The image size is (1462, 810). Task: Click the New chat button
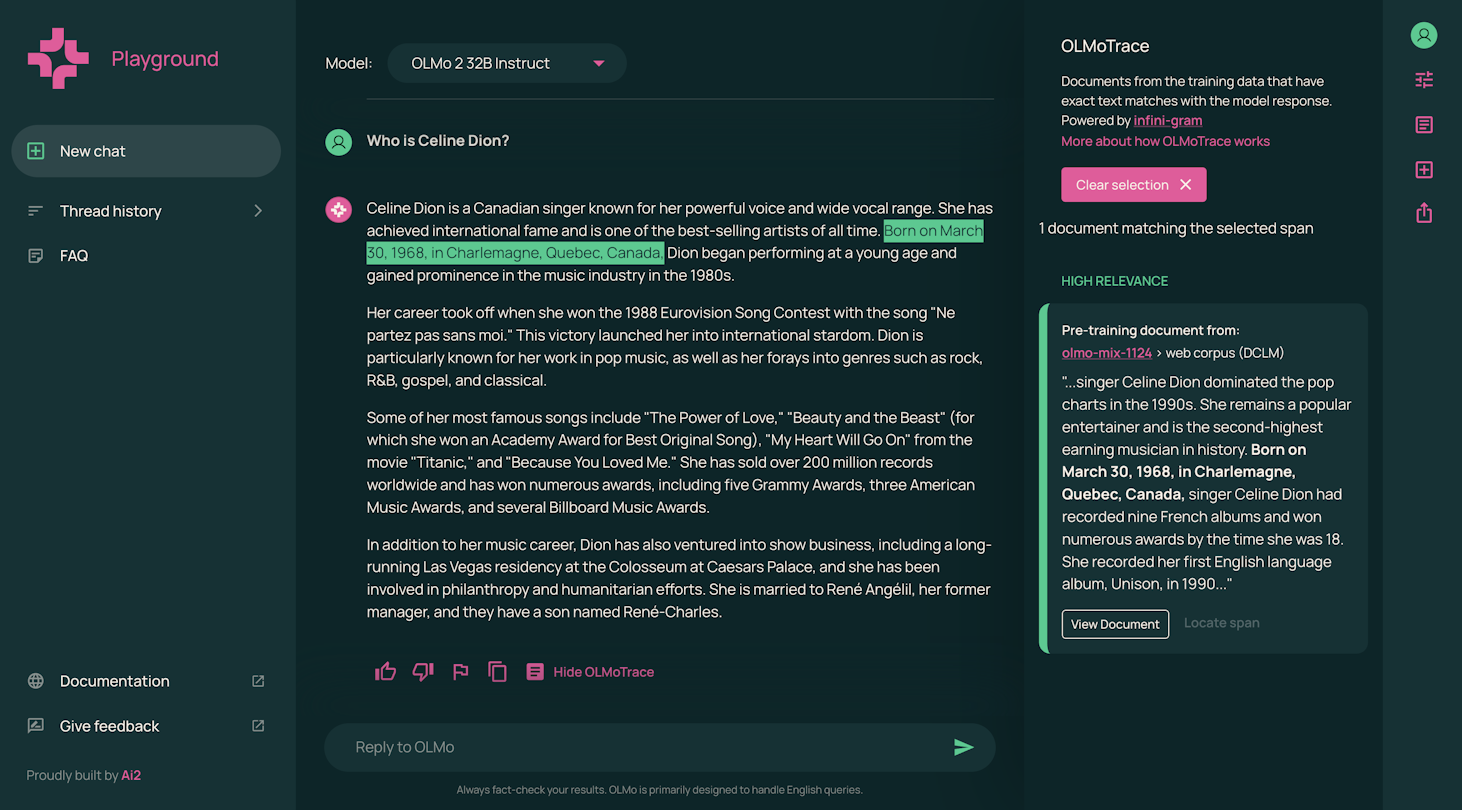coord(146,151)
